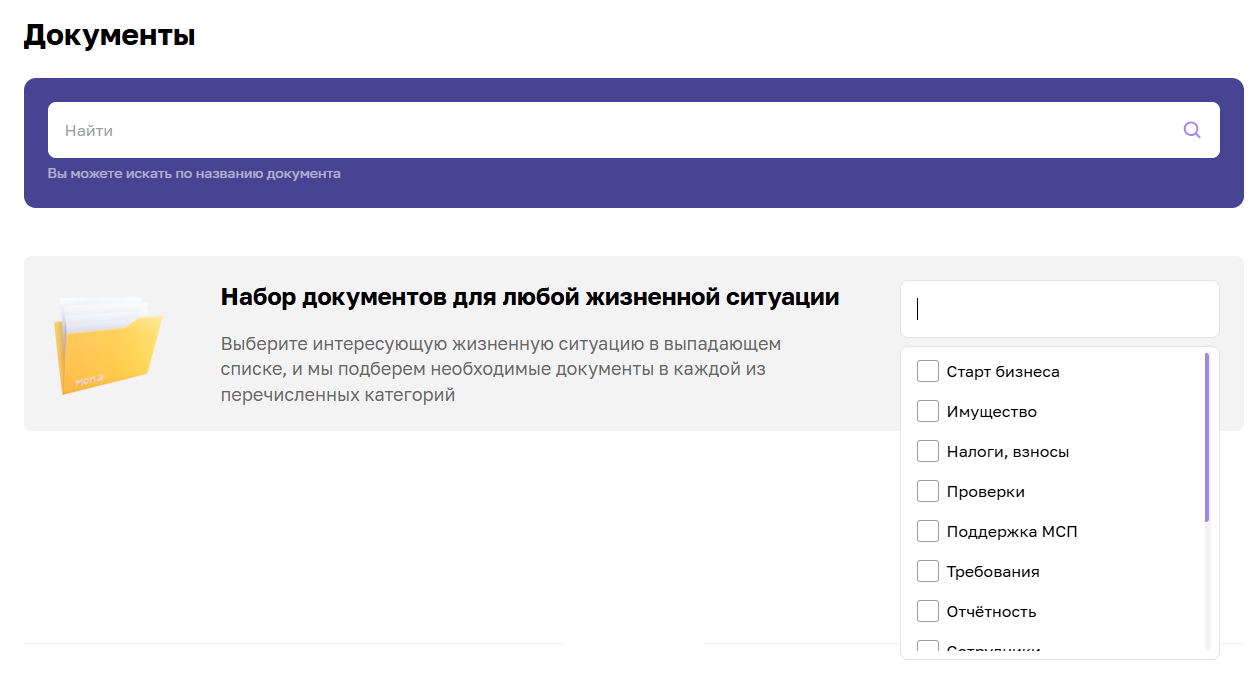This screenshot has height=678, width=1259.
Task: Click the hint Вы можете искать по названию документа
Action: coord(194,174)
